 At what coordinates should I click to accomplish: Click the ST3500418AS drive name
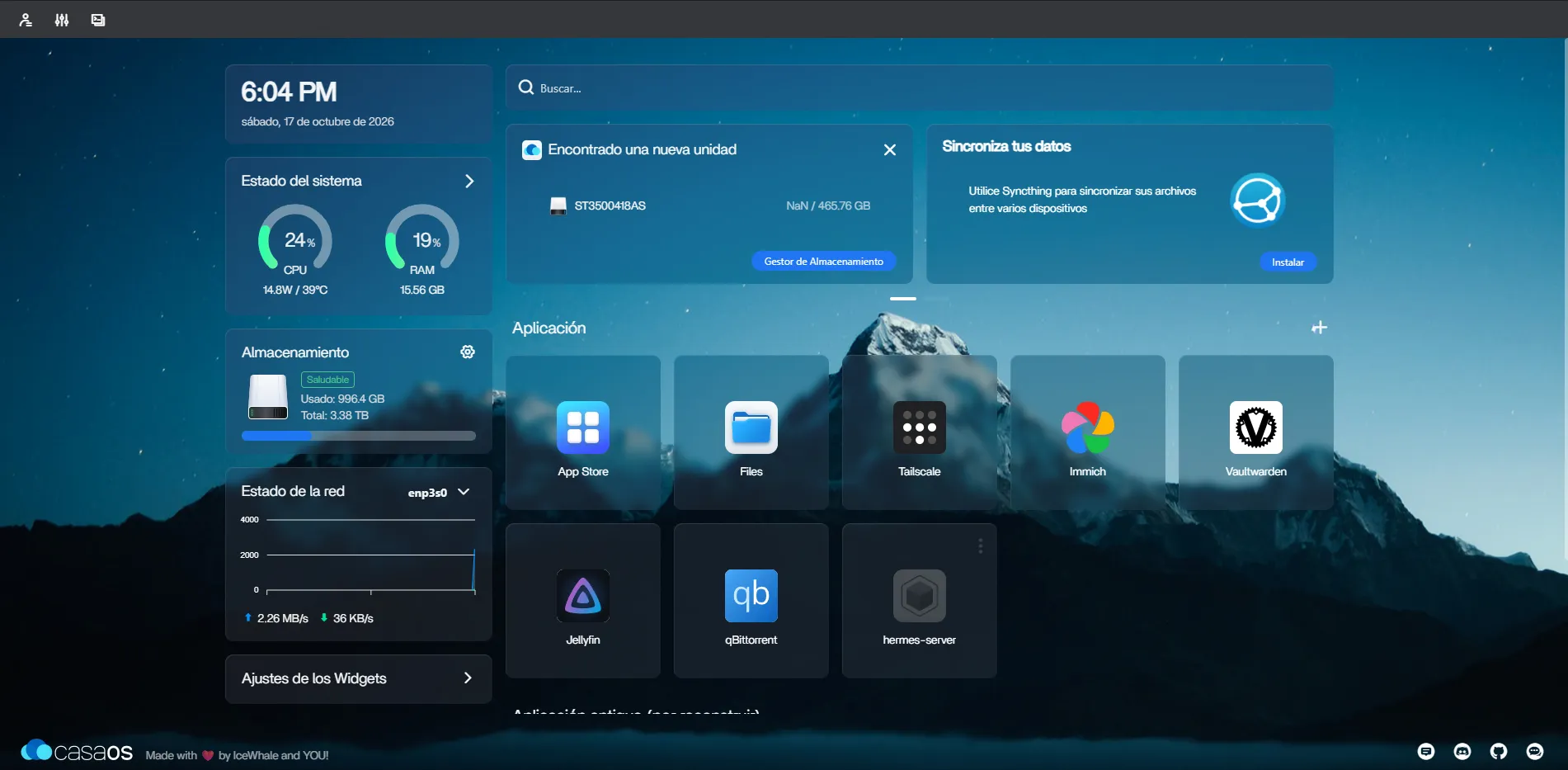(x=610, y=205)
